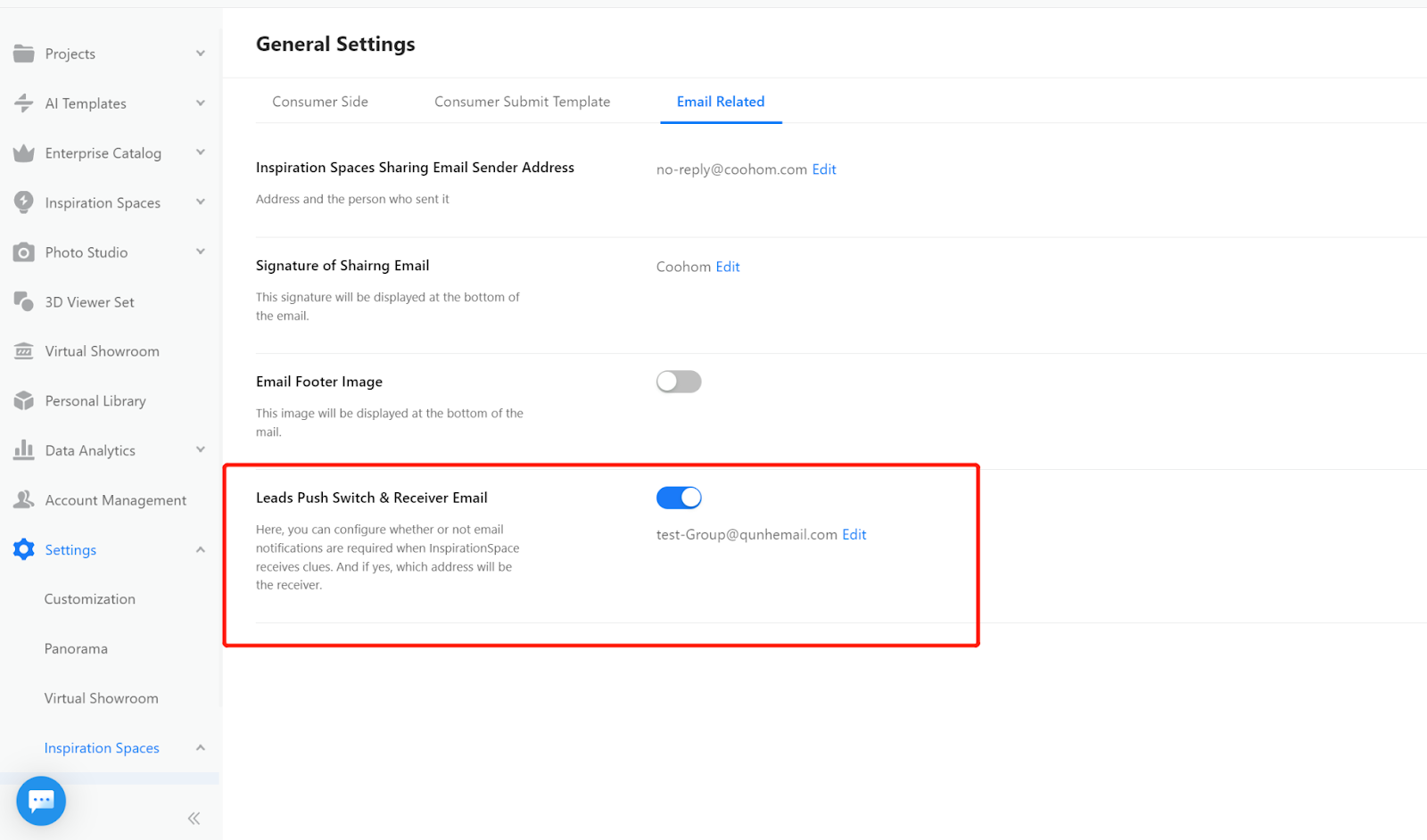Edit the test-Group receiver email
This screenshot has height=840, width=1427.
[854, 535]
